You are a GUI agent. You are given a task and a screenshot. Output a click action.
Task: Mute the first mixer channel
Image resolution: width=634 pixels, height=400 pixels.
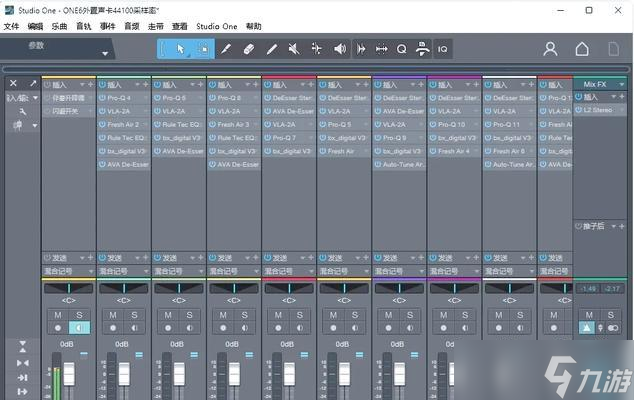58,315
